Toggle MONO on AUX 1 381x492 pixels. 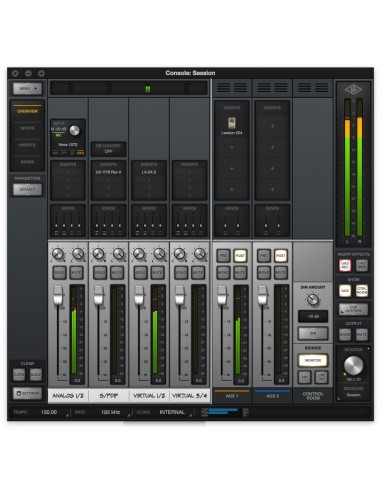pos(223,273)
